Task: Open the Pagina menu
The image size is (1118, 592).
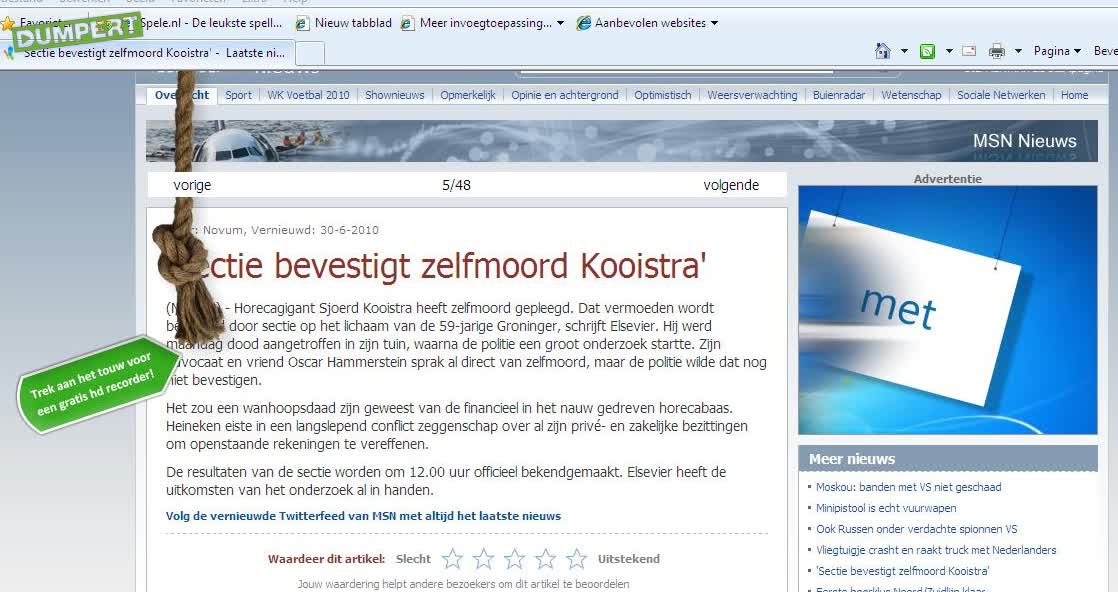Action: pyautogui.click(x=1057, y=51)
